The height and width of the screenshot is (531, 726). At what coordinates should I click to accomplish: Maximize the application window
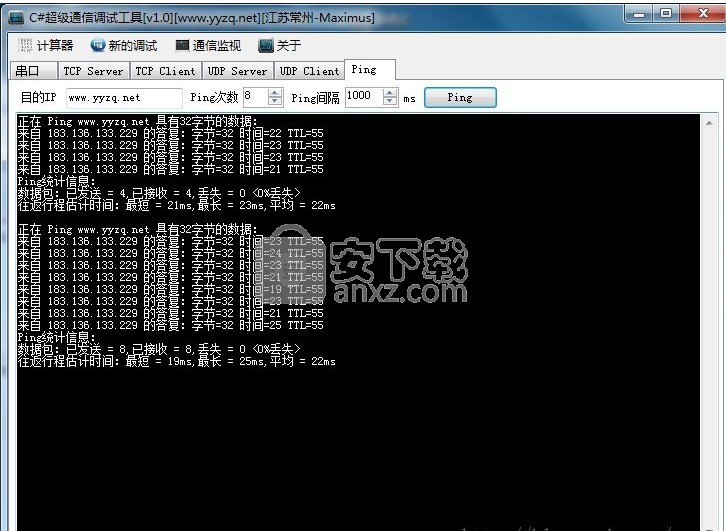(666, 14)
